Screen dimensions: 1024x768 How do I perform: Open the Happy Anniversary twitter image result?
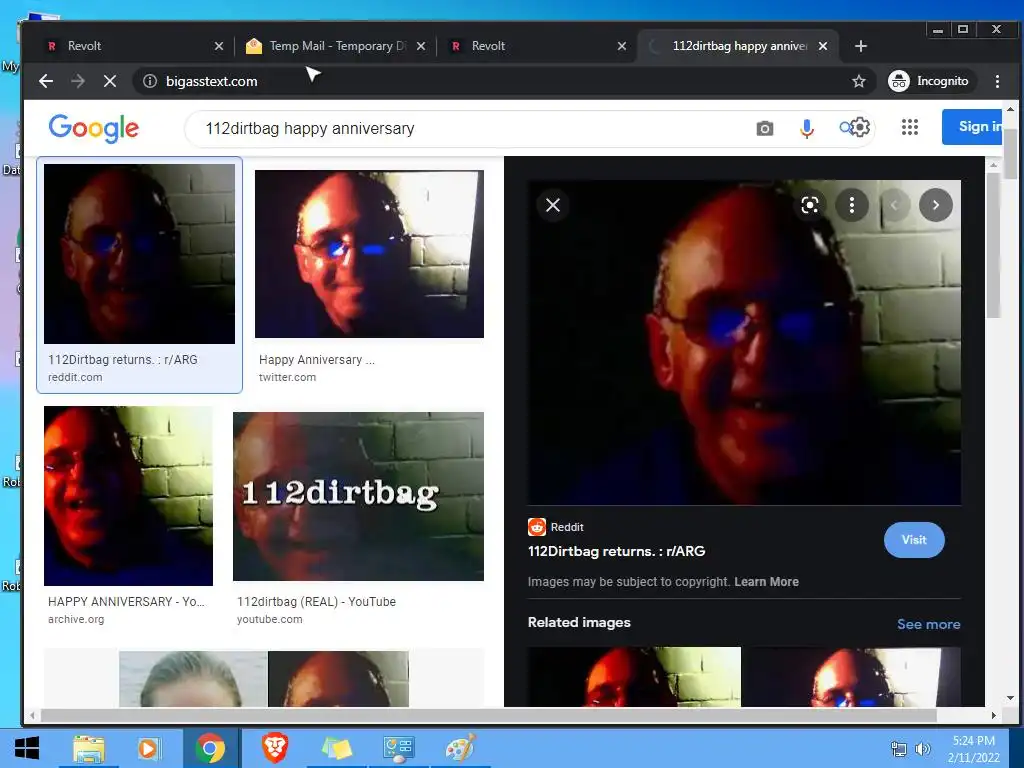coord(369,254)
